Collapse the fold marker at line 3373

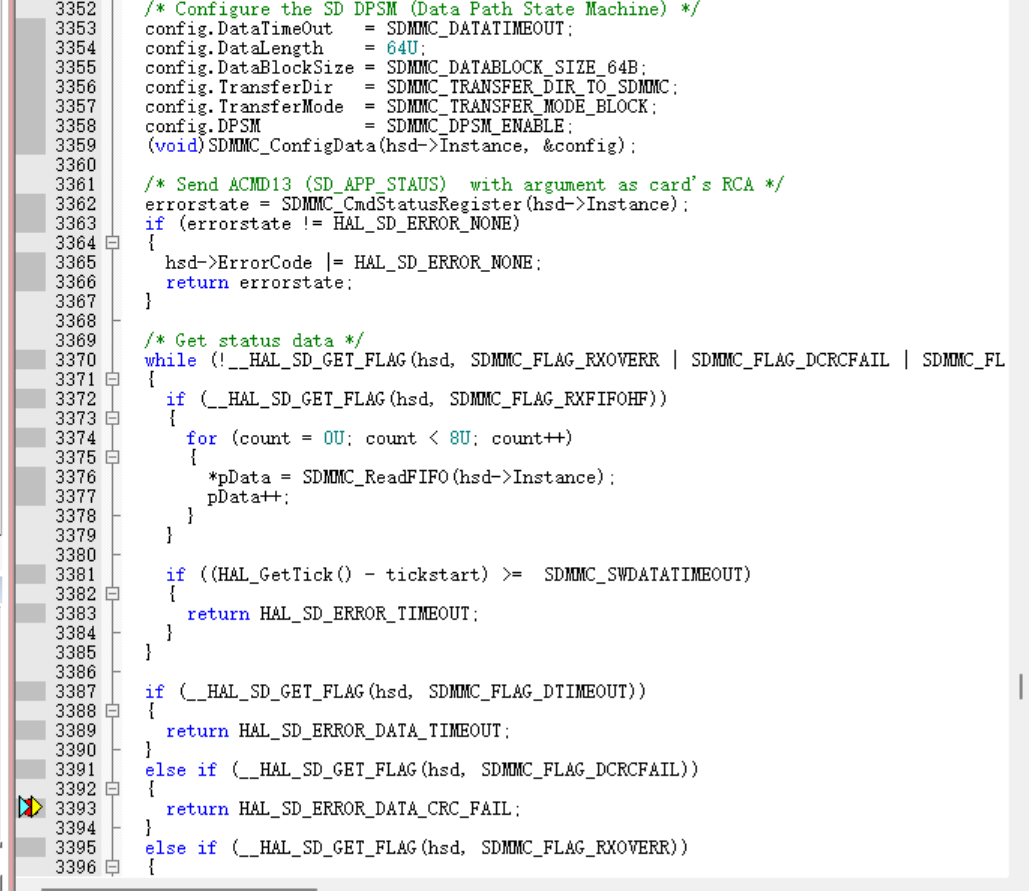(x=113, y=418)
